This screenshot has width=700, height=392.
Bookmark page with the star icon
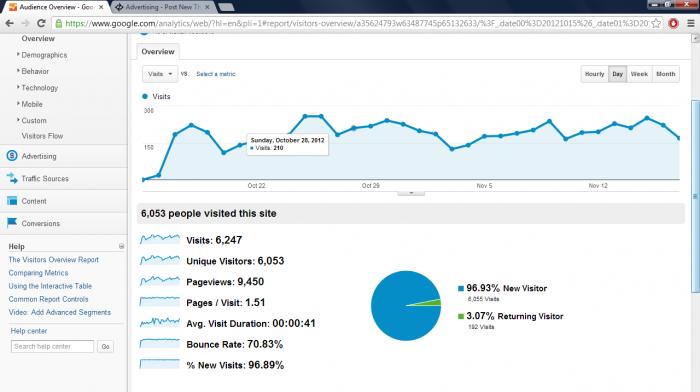656,23
